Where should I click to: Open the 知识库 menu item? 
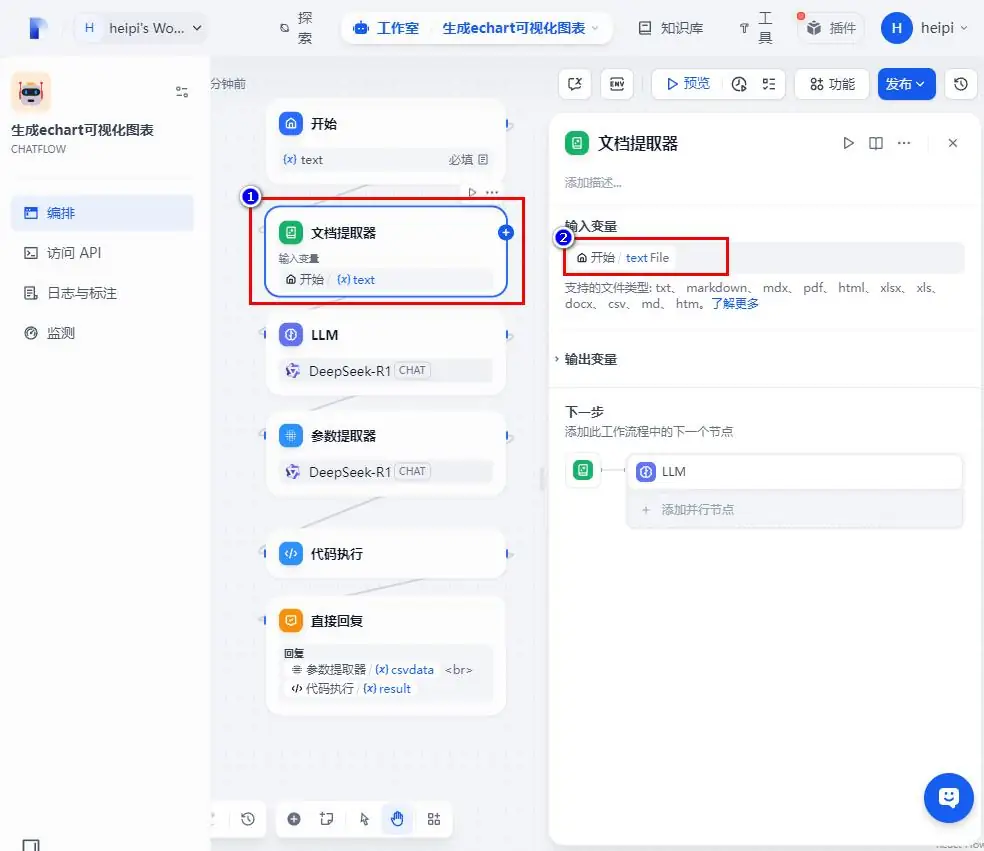670,27
